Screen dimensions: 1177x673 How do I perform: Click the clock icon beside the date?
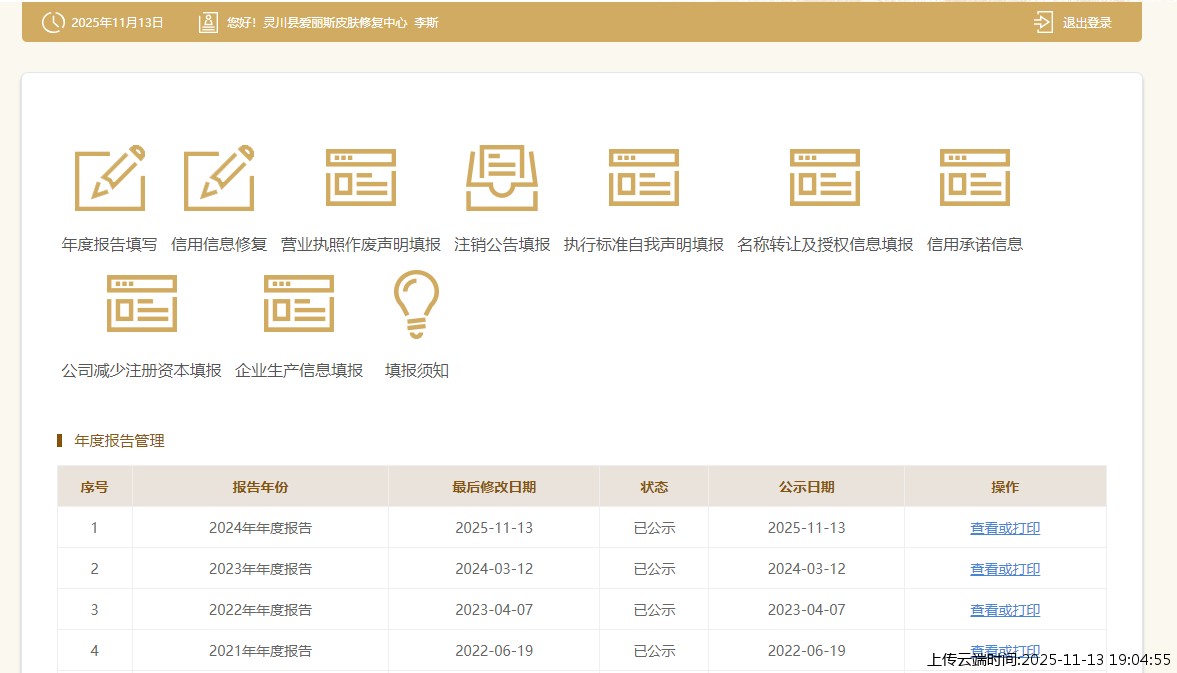point(53,22)
